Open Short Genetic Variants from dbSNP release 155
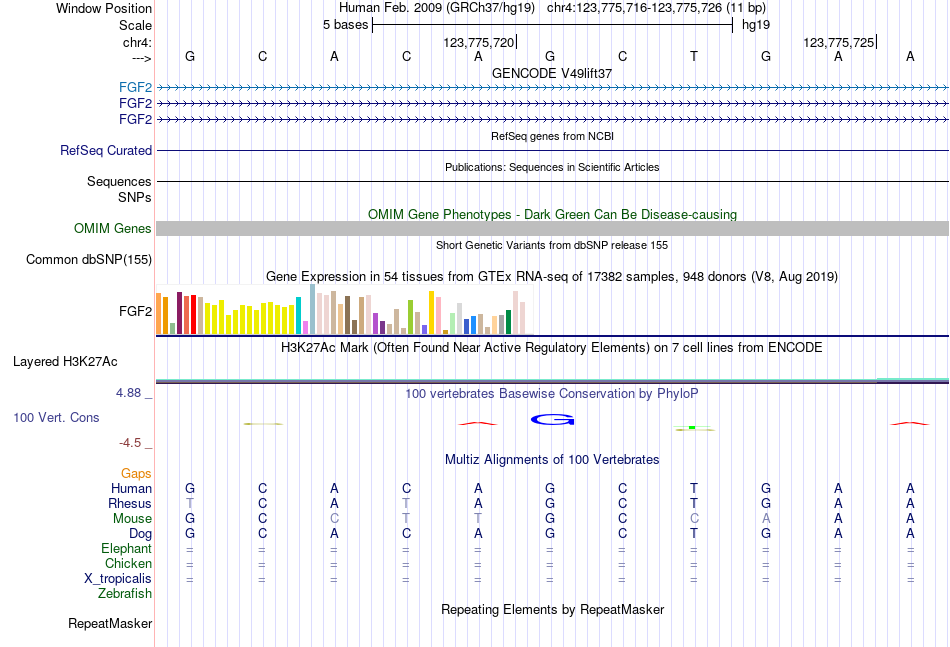950x647 pixels. 552,245
